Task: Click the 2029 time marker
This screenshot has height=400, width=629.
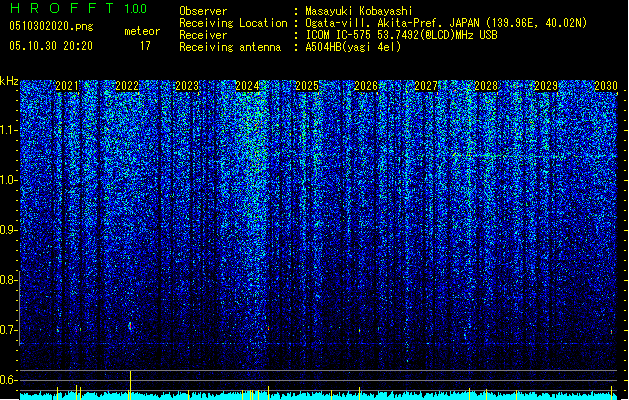Action: point(546,86)
